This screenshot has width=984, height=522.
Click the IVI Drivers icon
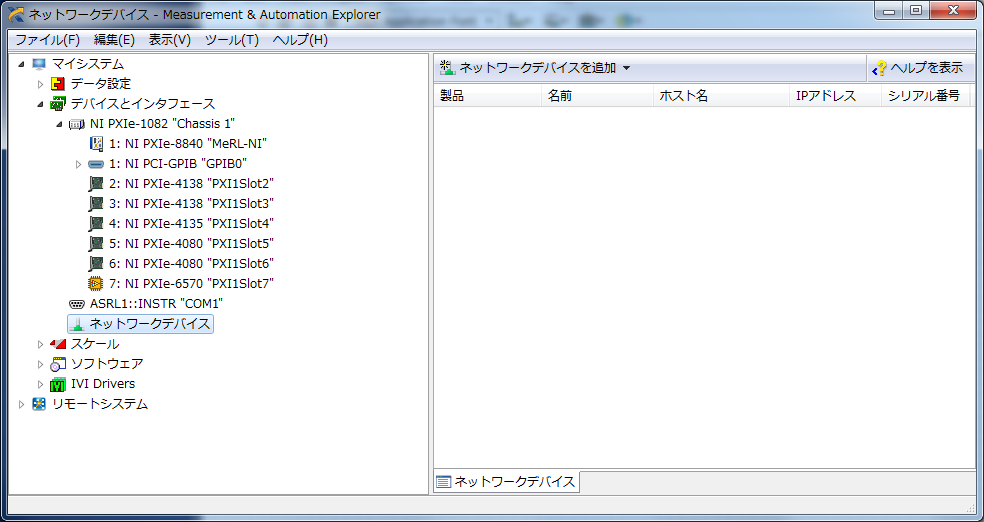pyautogui.click(x=58, y=384)
